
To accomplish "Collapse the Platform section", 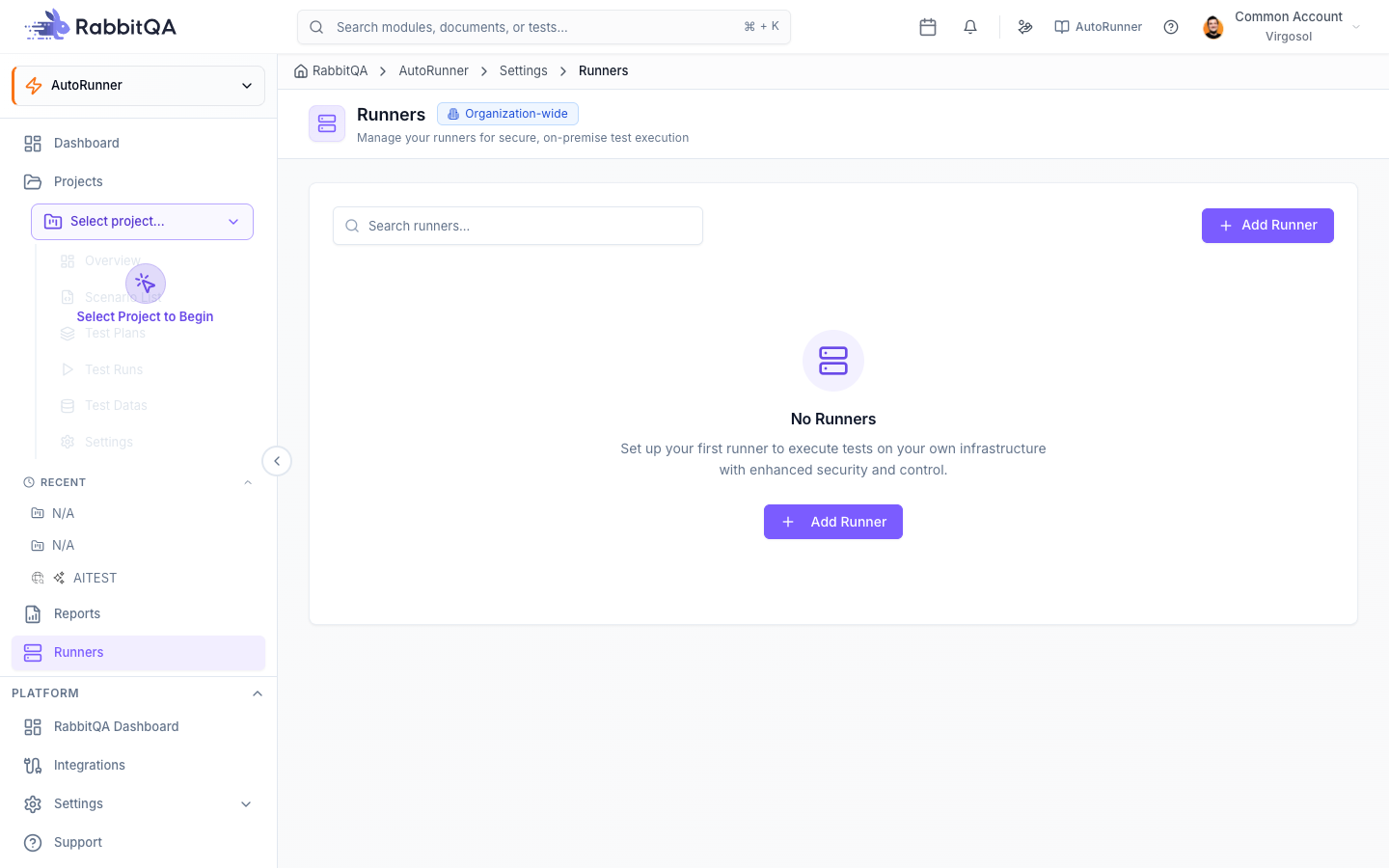I will [258, 693].
